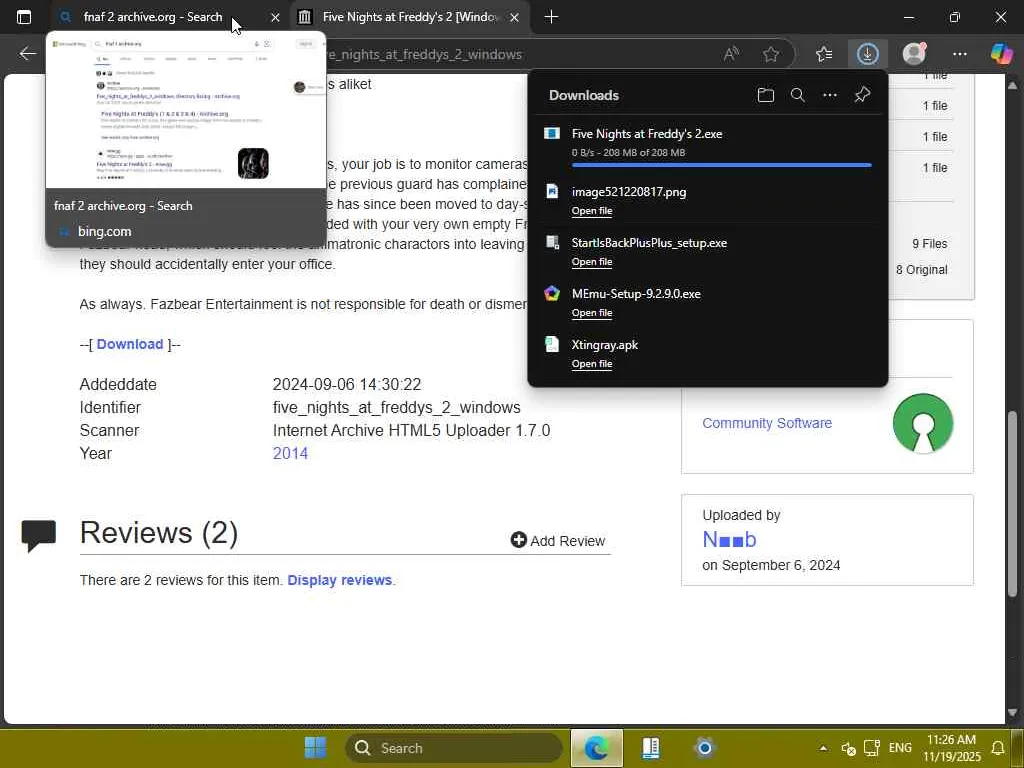Open more options in Downloads panel
The image size is (1024, 768).
tap(829, 95)
